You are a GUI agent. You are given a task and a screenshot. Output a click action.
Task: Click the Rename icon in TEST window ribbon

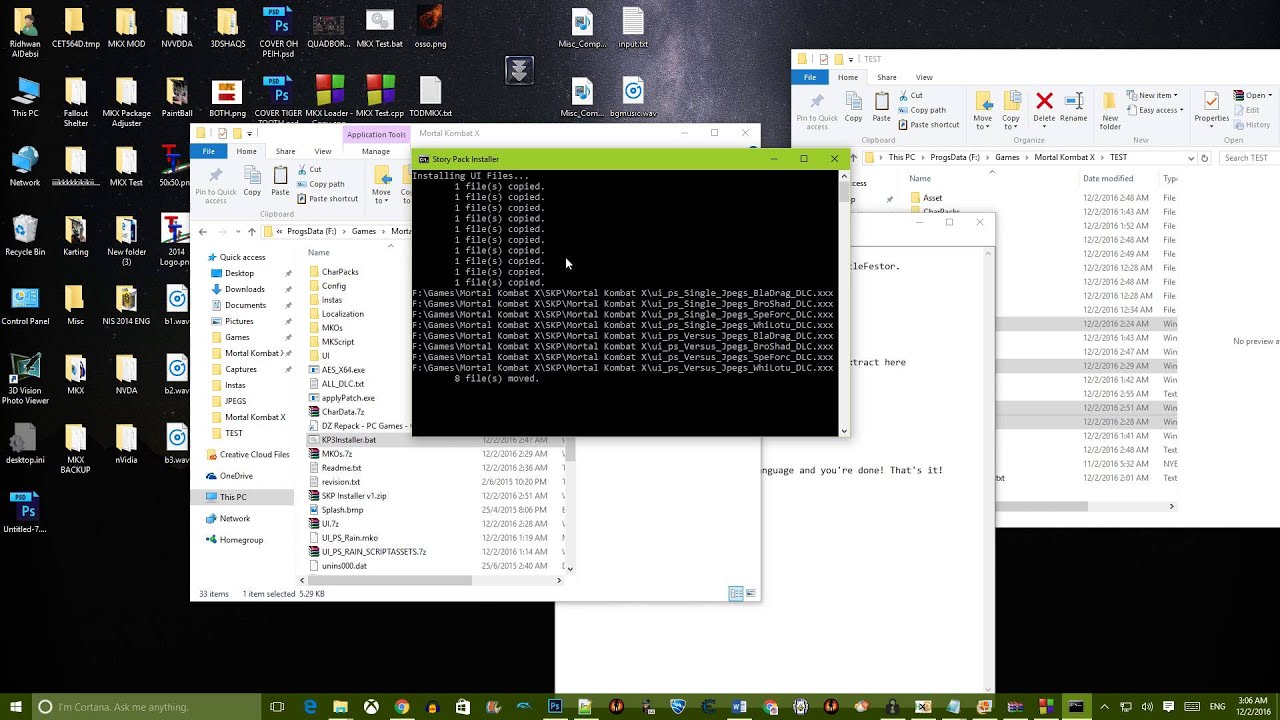click(x=1073, y=106)
